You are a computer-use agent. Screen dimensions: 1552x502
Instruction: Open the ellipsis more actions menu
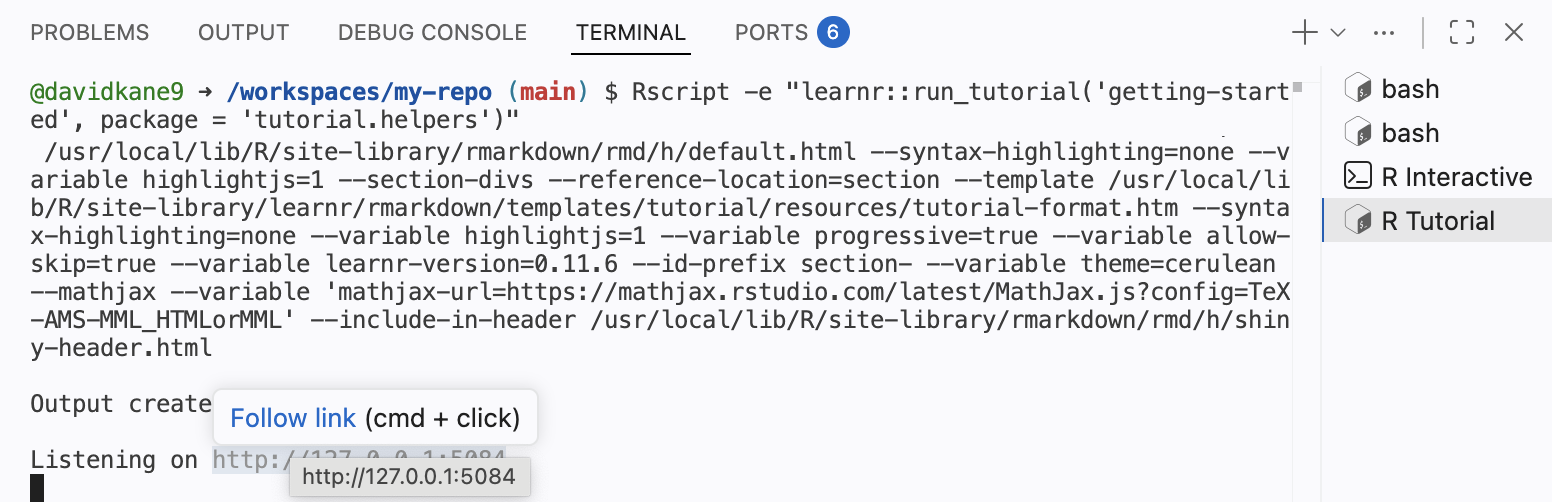(x=1384, y=33)
